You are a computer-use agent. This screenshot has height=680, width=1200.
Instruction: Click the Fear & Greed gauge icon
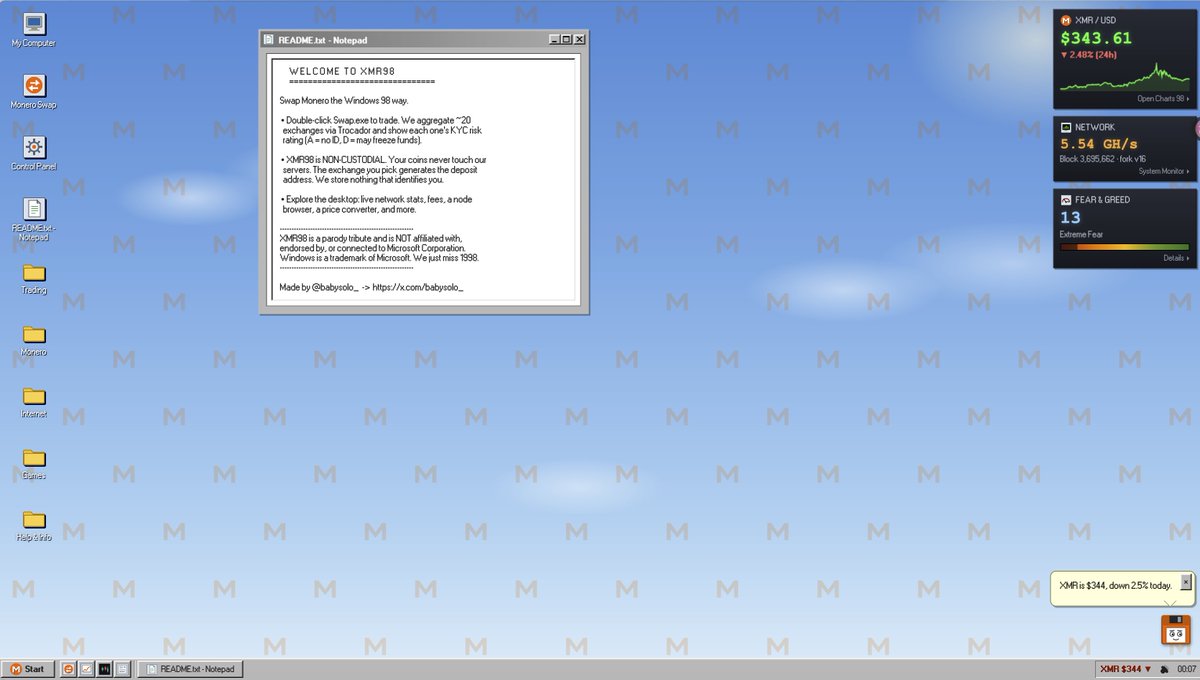pos(1066,200)
